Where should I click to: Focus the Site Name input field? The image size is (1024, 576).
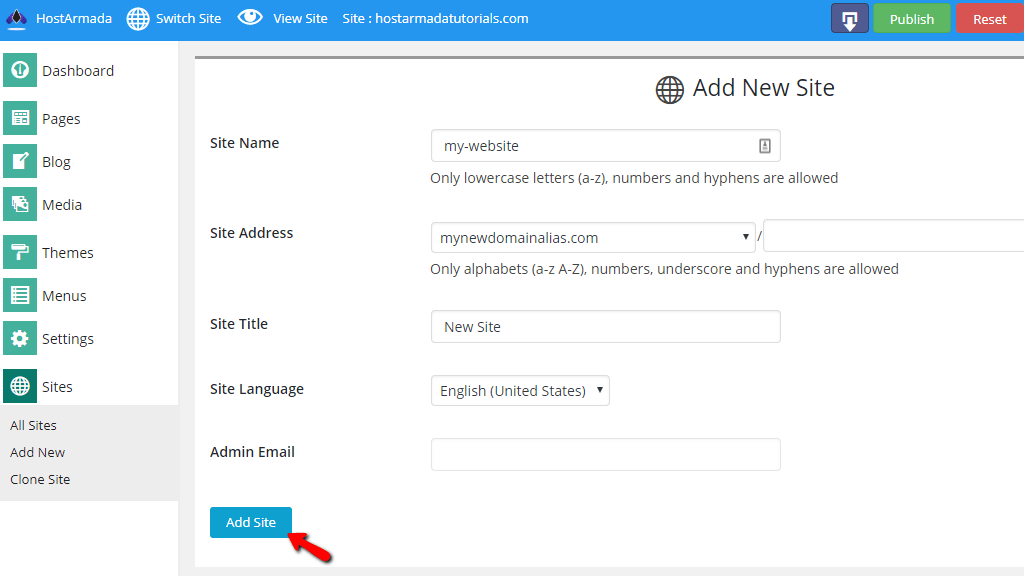pyautogui.click(x=605, y=146)
